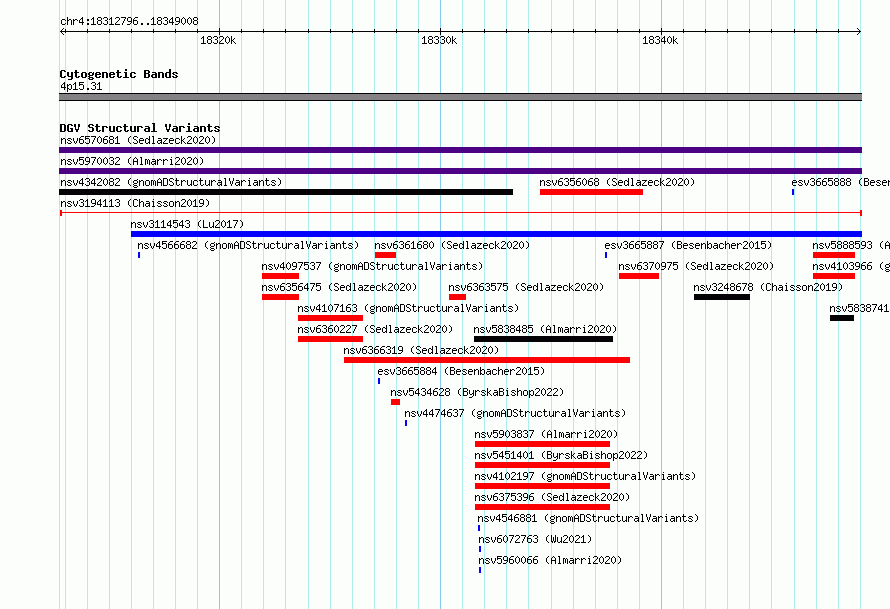Open the nsv5838741 variant label
This screenshot has width=890, height=609.
(x=859, y=308)
